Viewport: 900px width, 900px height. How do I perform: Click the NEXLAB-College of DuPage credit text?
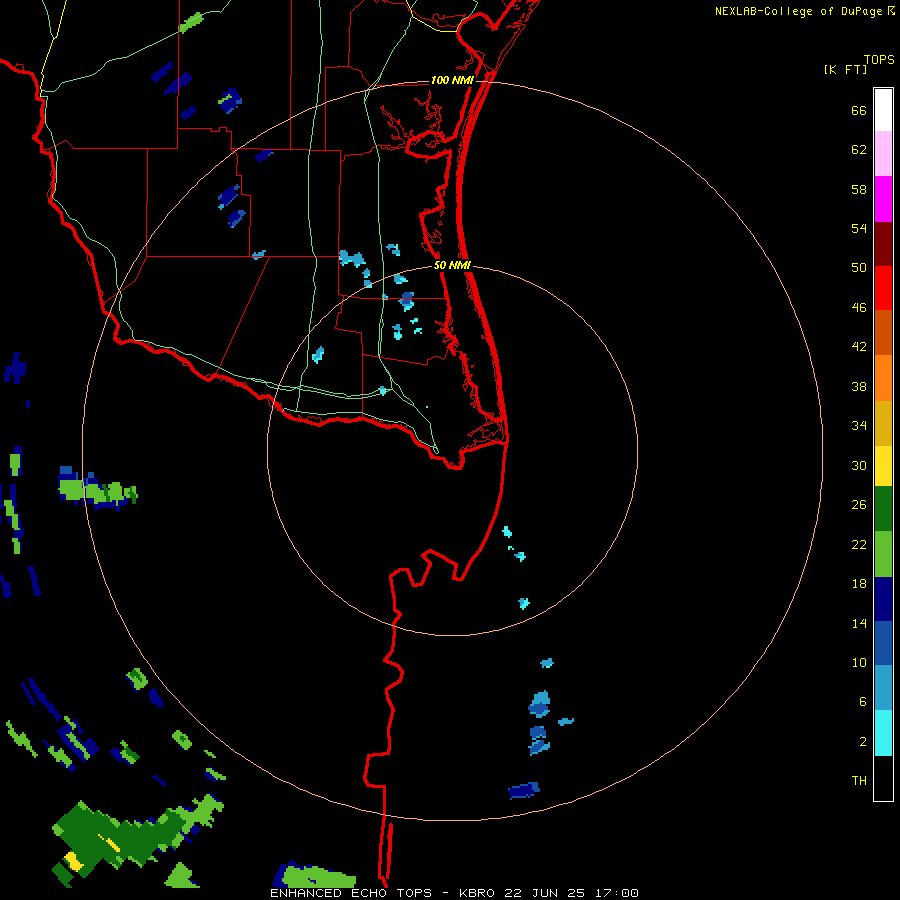(x=798, y=11)
